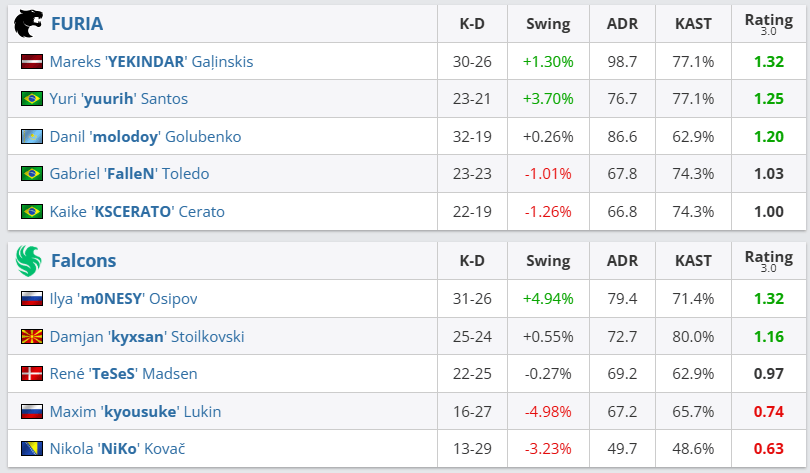The image size is (810, 473).
Task: Click the Brazilian flag beside yuurih
Action: [x=31, y=99]
